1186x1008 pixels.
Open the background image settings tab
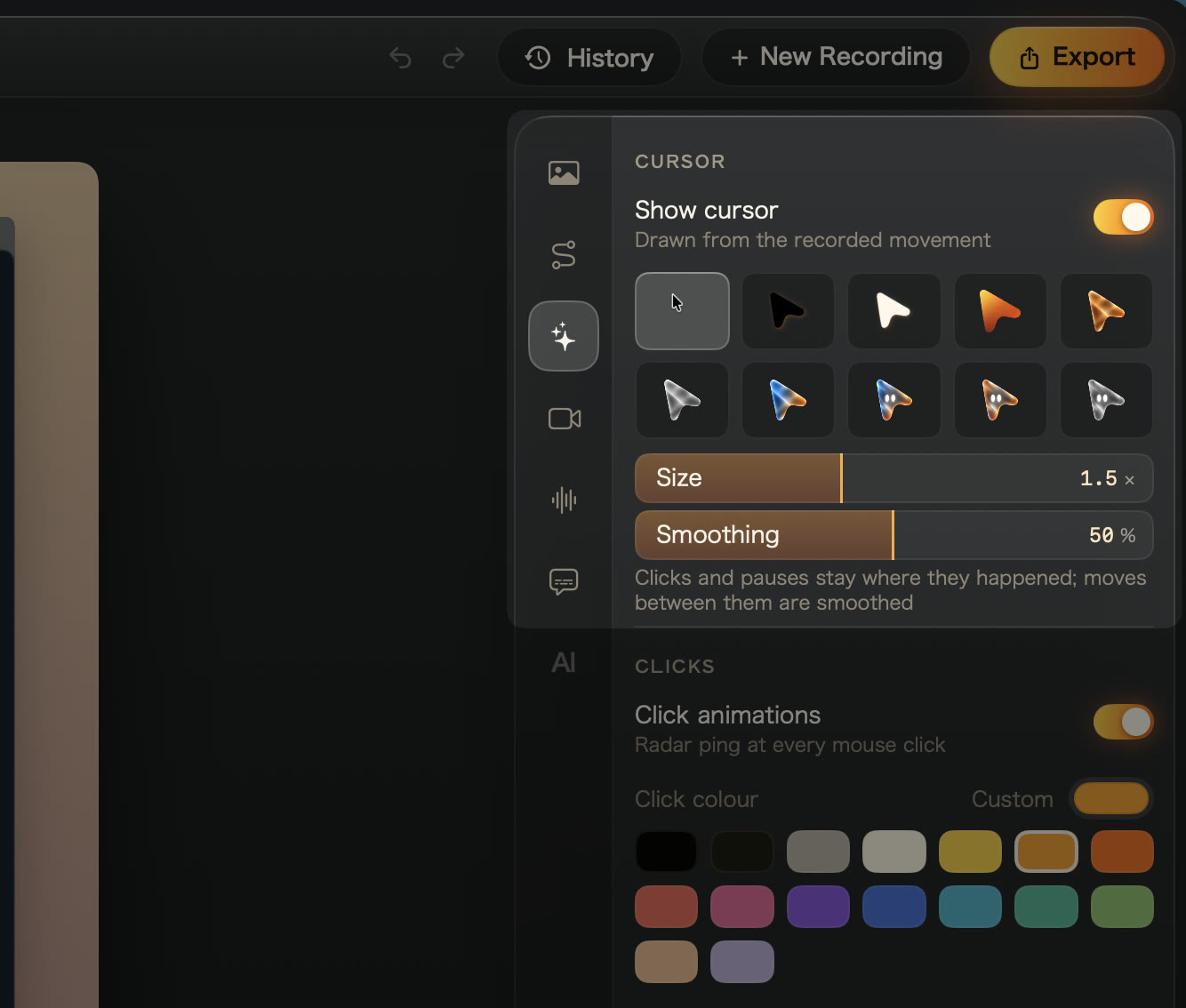tap(564, 172)
